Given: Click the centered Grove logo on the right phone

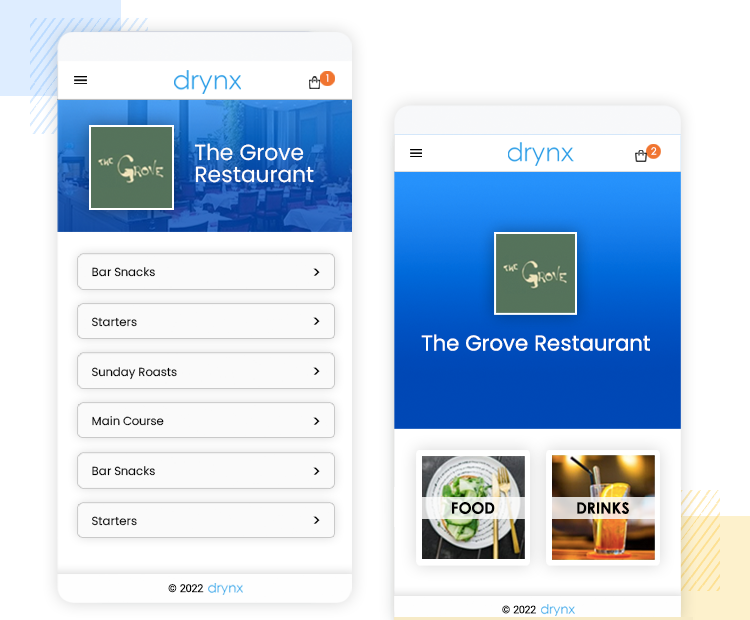Looking at the screenshot, I should click(535, 273).
